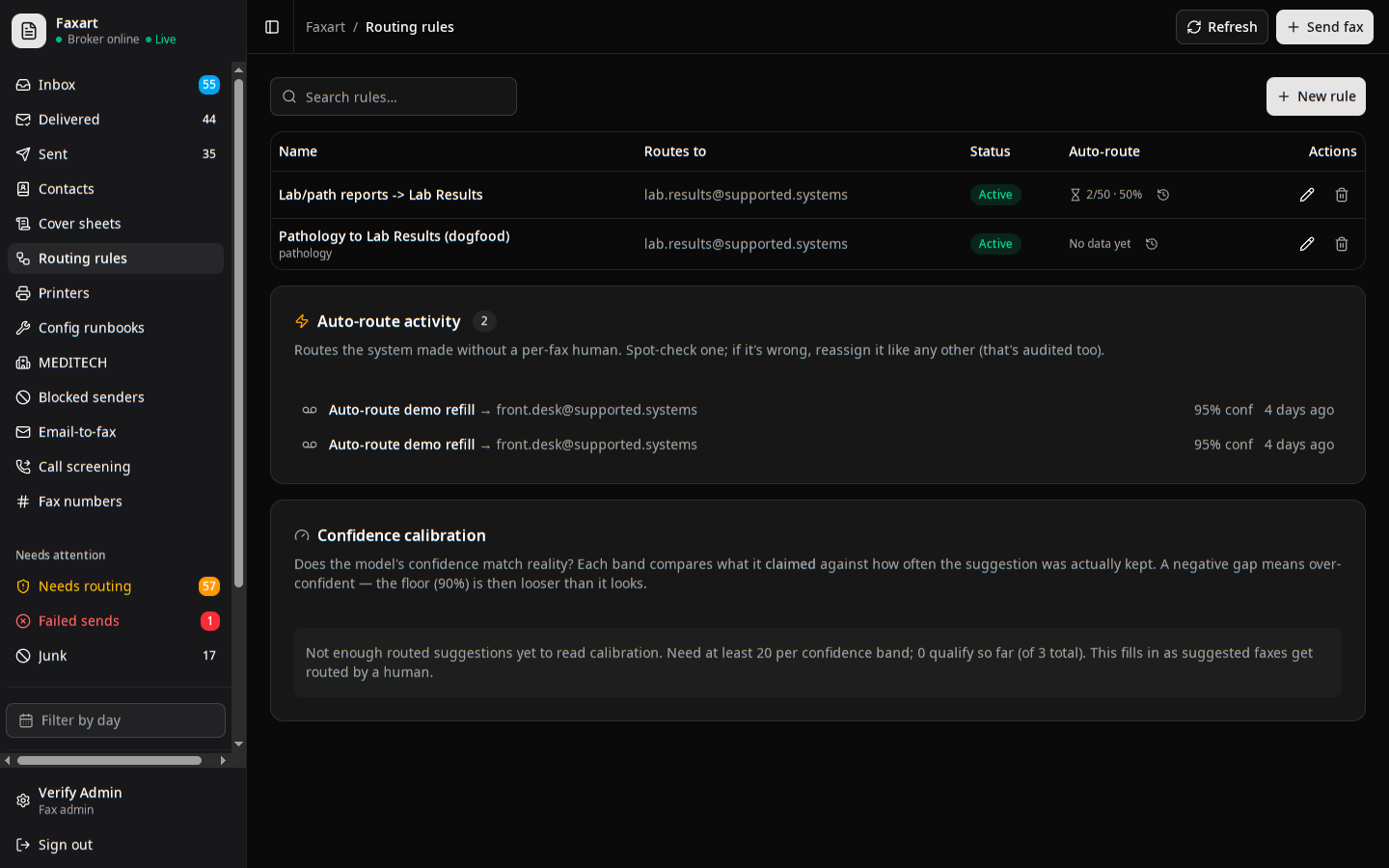1389x868 pixels.
Task: Click the Send fax button
Action: (1324, 27)
